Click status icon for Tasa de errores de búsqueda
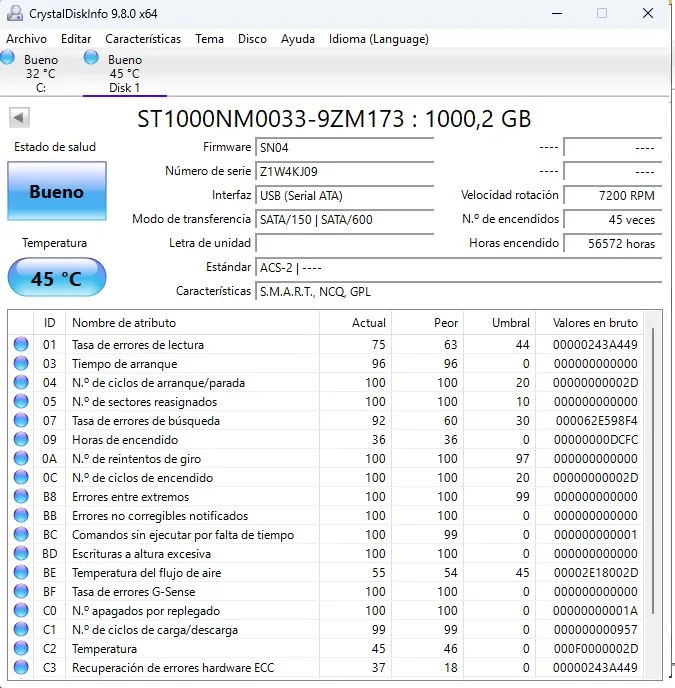 (21, 421)
